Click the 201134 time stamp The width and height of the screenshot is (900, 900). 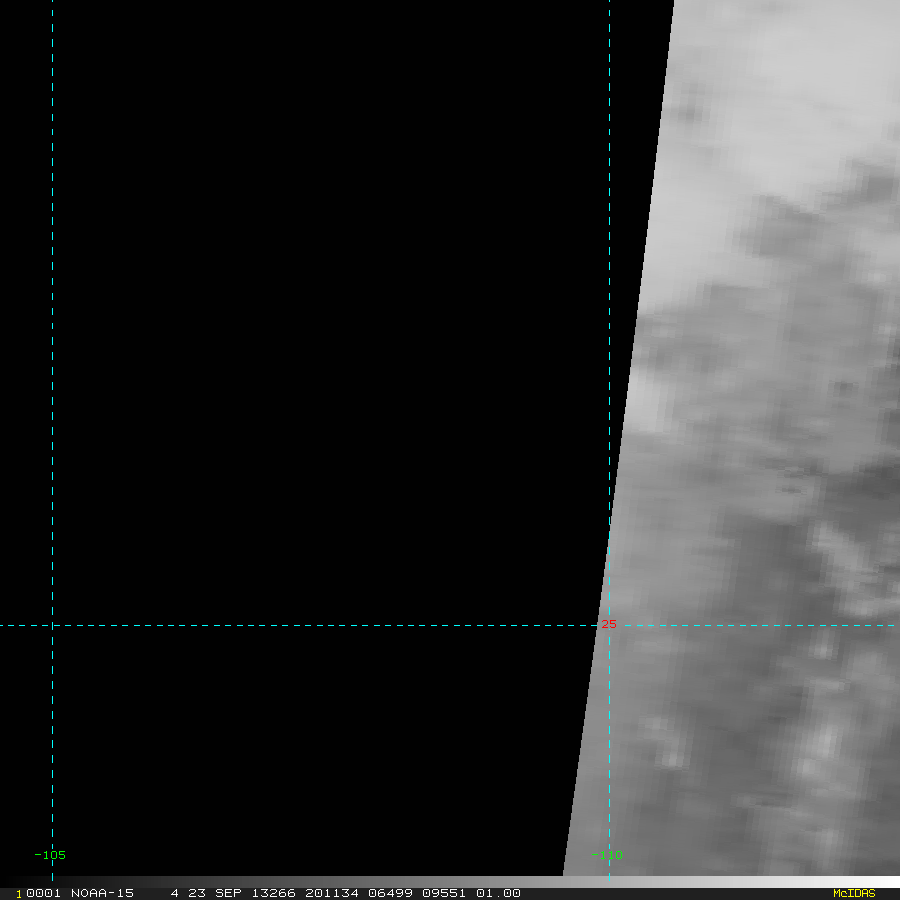click(332, 893)
